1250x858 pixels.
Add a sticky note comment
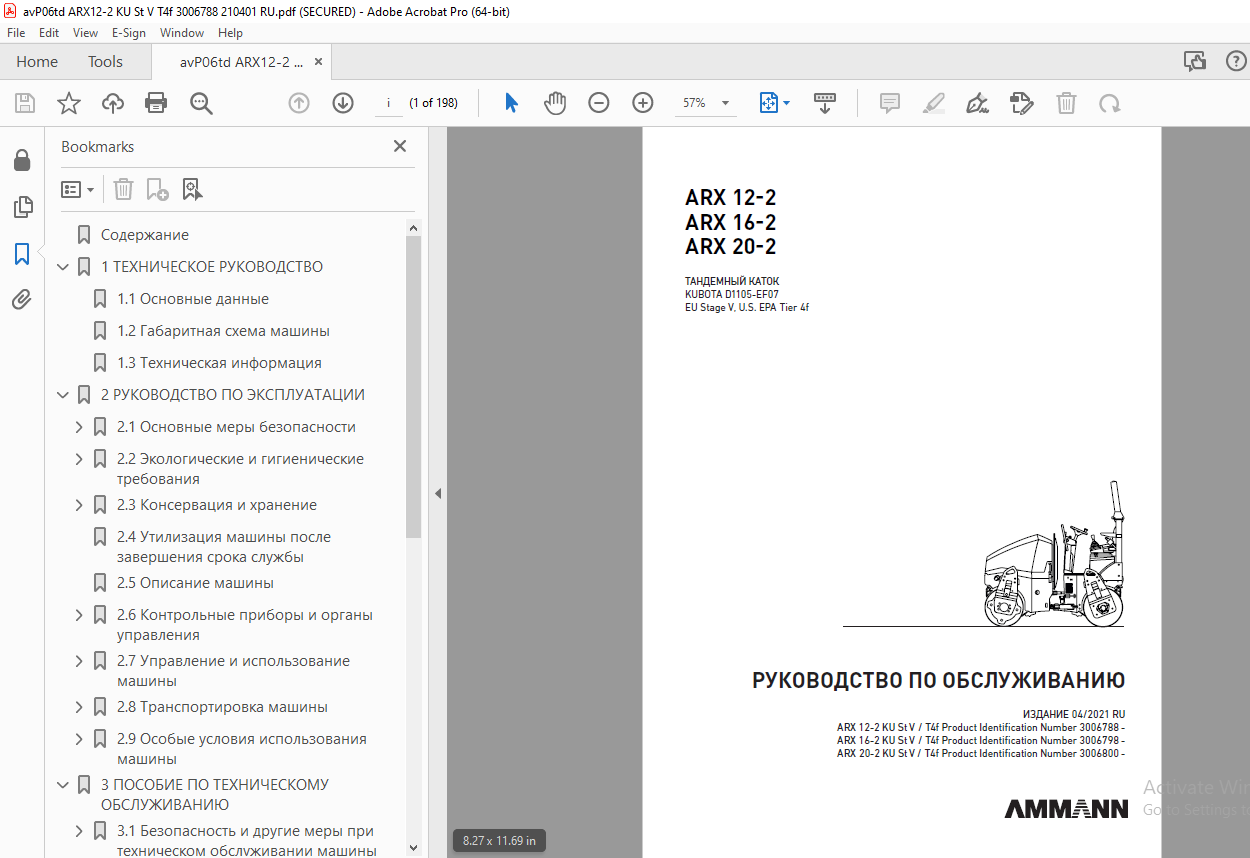pyautogui.click(x=889, y=103)
